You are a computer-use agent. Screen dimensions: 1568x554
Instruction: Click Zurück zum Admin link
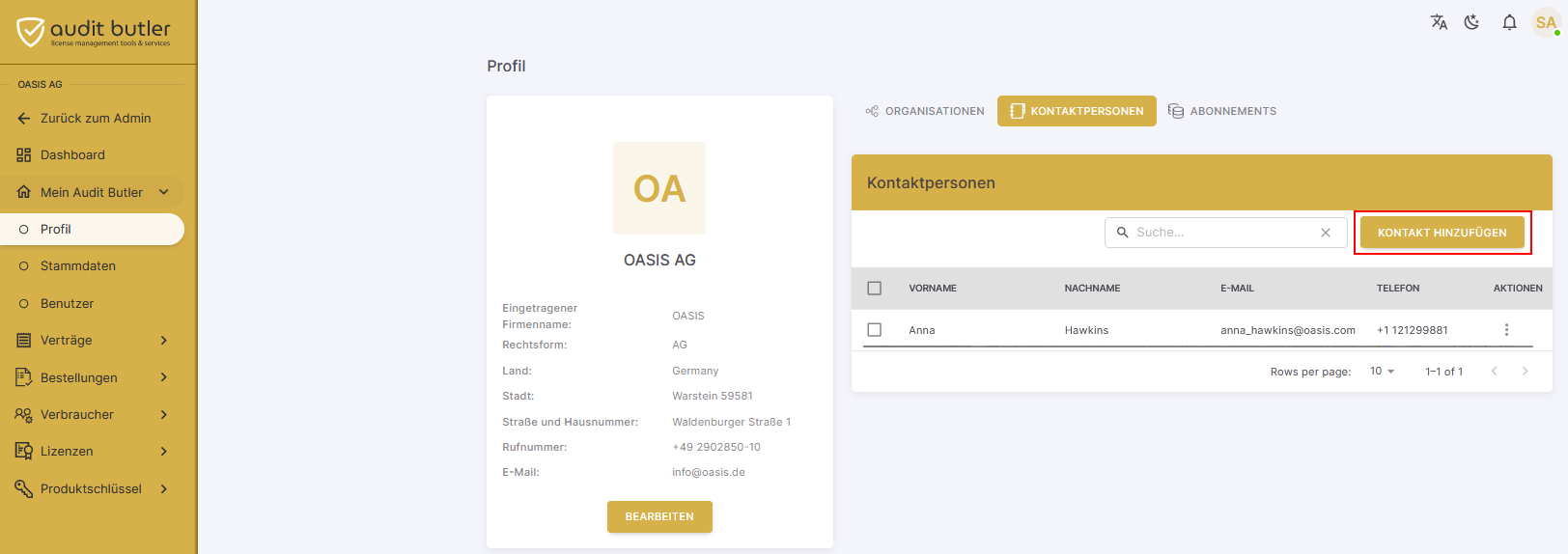pos(96,118)
